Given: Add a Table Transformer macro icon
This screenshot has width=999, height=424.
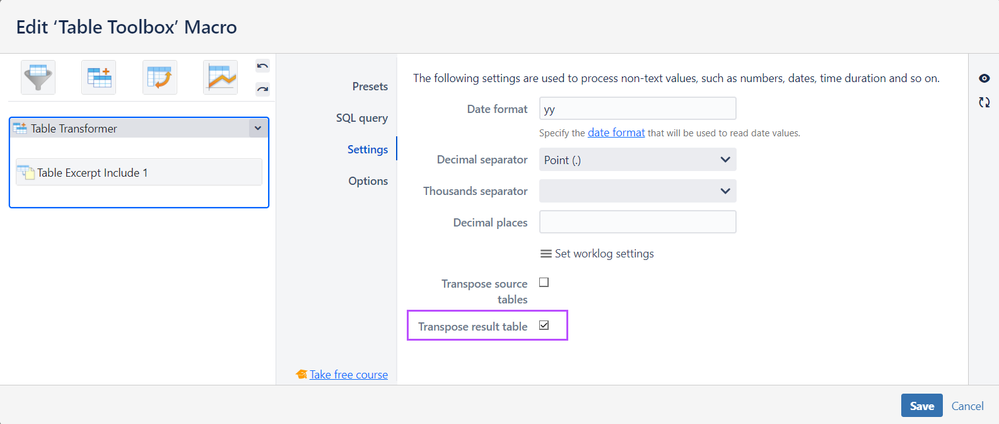Looking at the screenshot, I should point(100,77).
